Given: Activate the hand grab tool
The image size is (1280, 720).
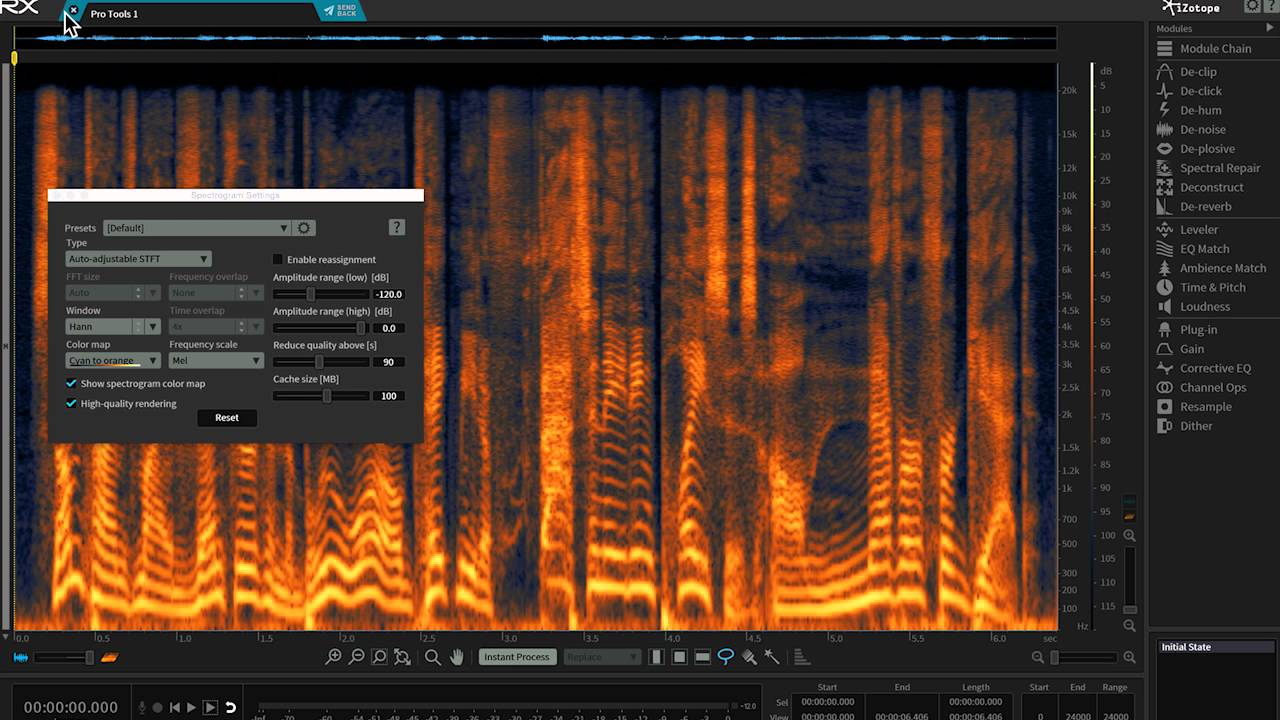Looking at the screenshot, I should (x=457, y=657).
